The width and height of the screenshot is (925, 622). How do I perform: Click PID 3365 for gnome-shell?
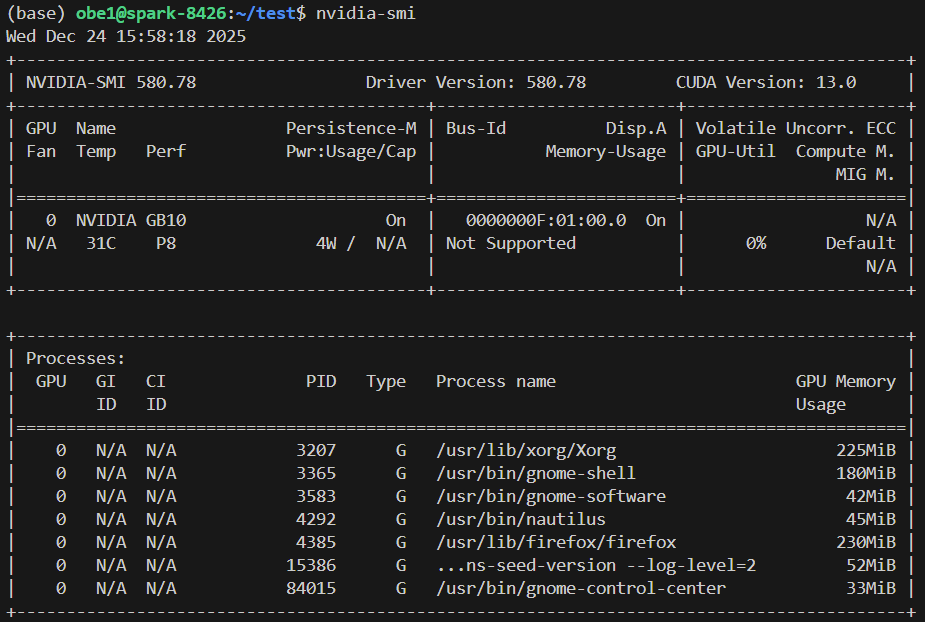tap(316, 473)
